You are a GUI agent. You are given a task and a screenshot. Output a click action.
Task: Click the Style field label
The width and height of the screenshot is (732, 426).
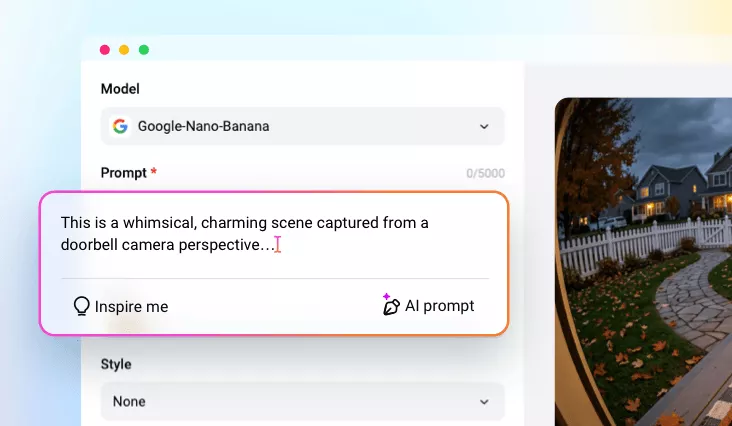point(116,364)
